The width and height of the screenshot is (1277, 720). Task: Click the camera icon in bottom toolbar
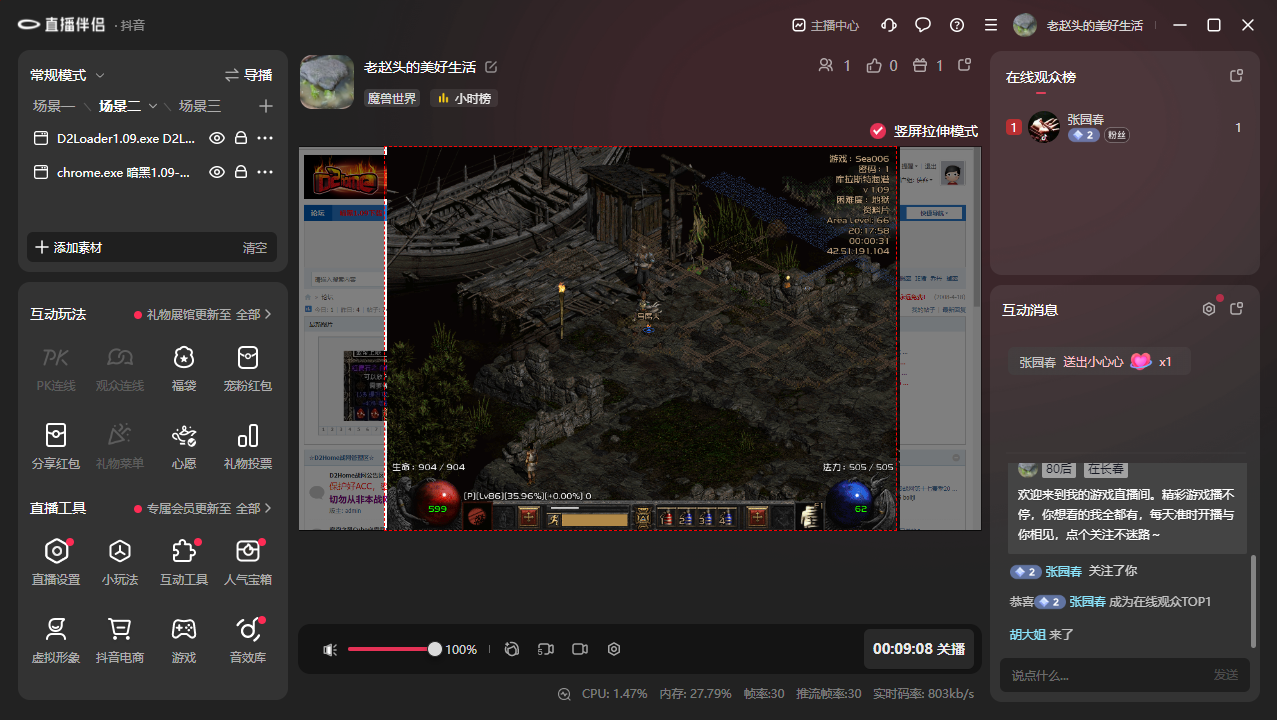point(580,649)
